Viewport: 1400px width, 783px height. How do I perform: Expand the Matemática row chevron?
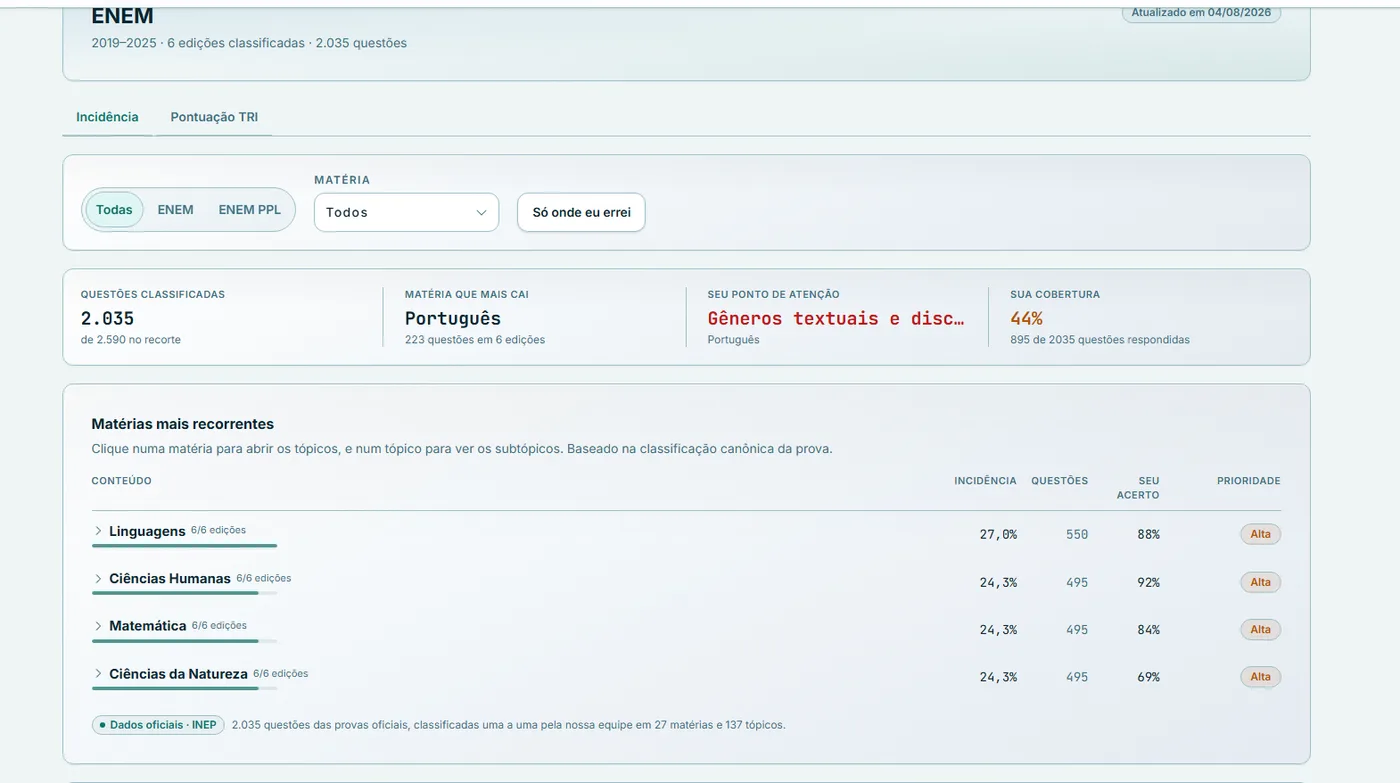(98, 626)
